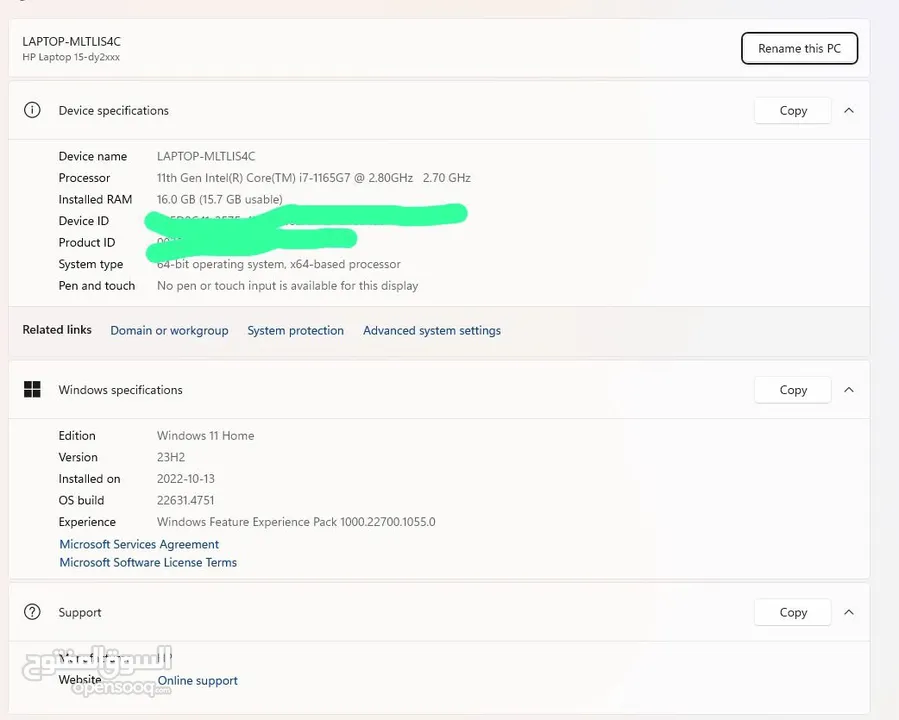Select the No pen or touch input text
The height and width of the screenshot is (720, 899).
coord(287,285)
